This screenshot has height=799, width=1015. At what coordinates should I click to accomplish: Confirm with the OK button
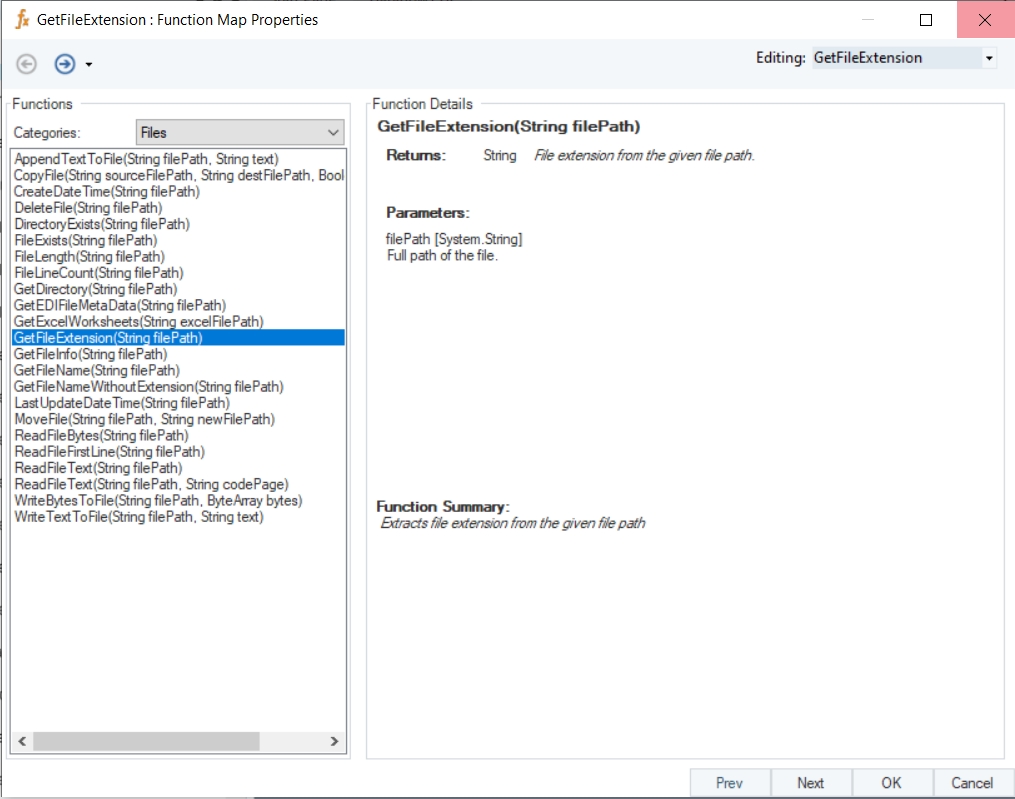[891, 783]
